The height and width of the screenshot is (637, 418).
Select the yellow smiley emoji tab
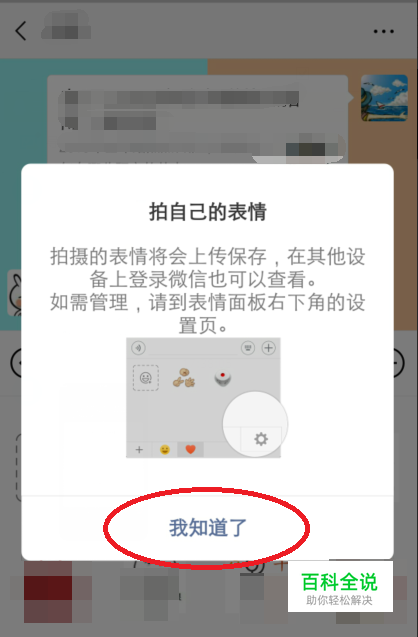coord(165,449)
